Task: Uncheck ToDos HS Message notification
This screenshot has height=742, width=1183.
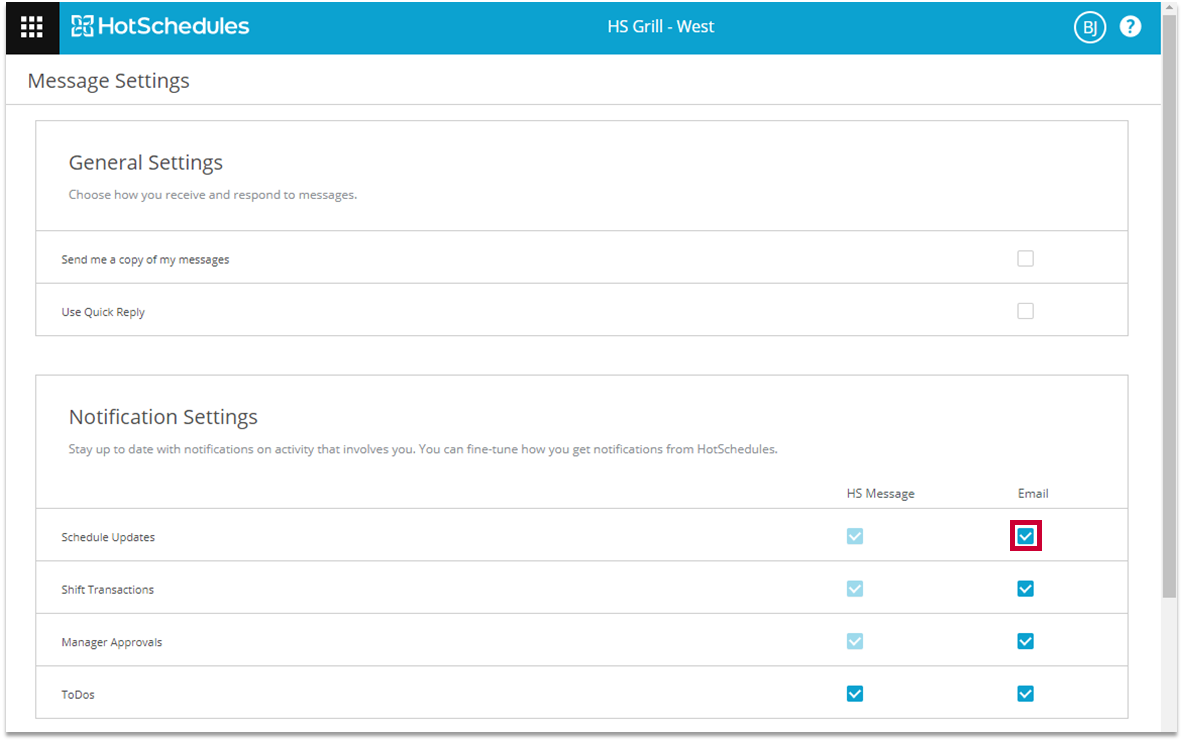Action: pyautogui.click(x=854, y=694)
